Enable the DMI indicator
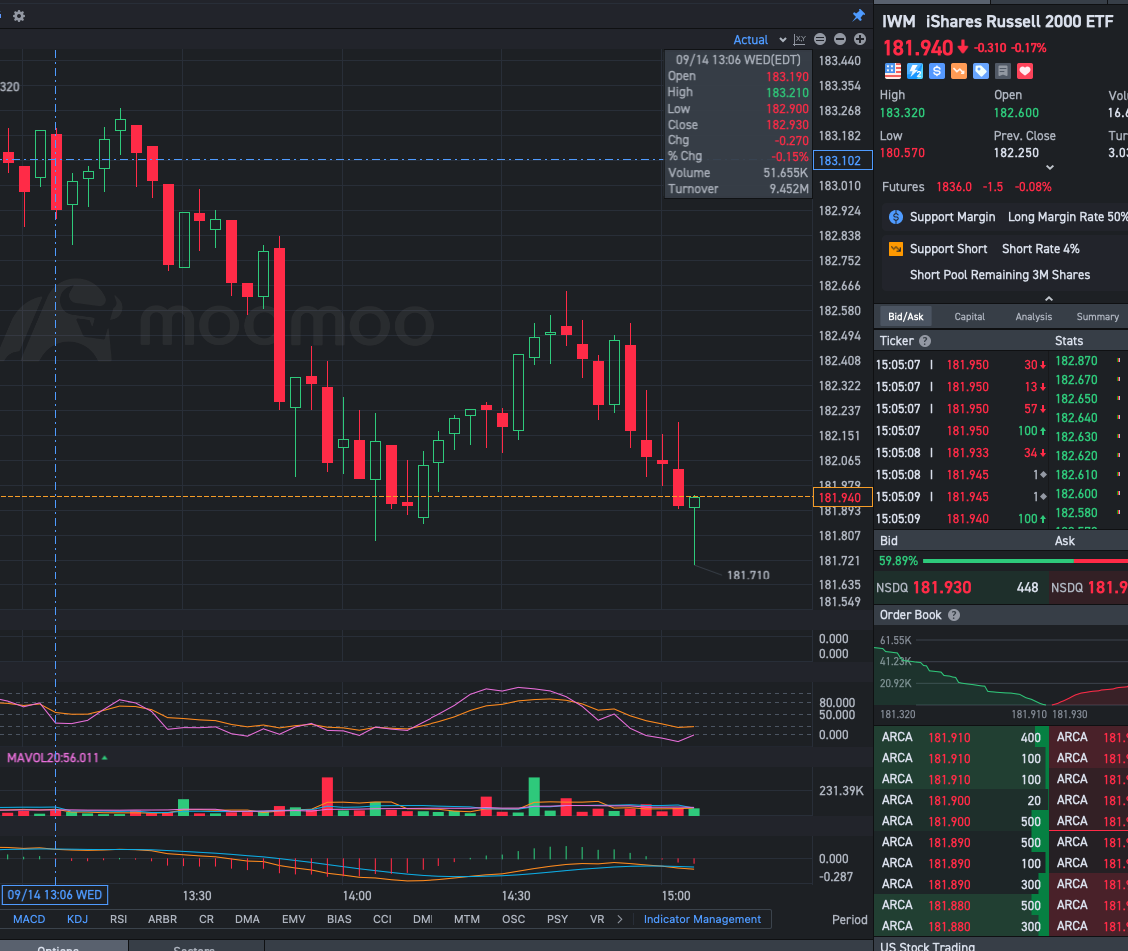 423,919
